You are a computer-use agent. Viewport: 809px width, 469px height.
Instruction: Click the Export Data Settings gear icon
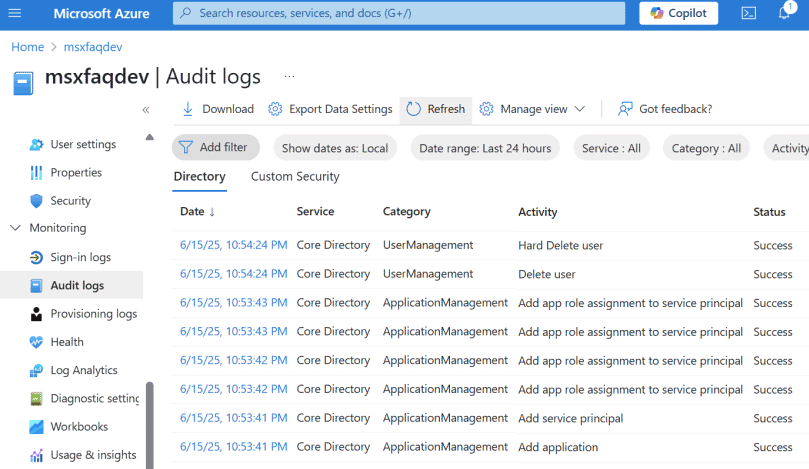(x=275, y=109)
